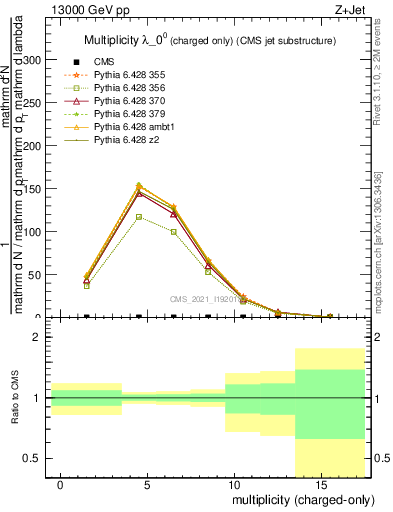Click the 'Rivet 3.1.10, ≥ 2M events' side text
Image resolution: width=393 pixels, height=512 pixels.
click(x=377, y=72)
